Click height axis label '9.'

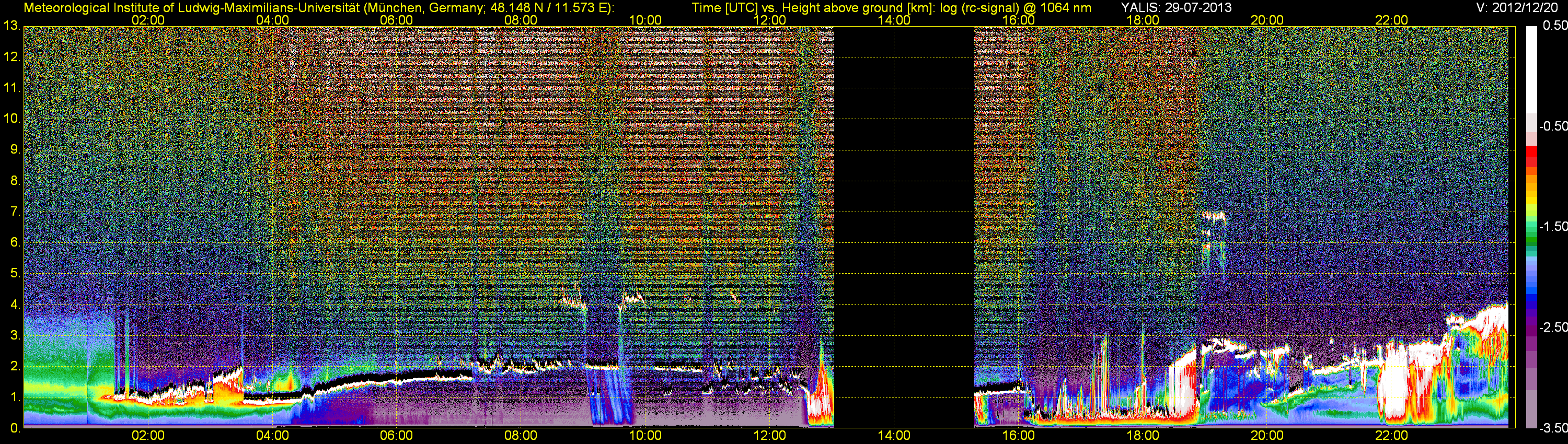(x=15, y=149)
